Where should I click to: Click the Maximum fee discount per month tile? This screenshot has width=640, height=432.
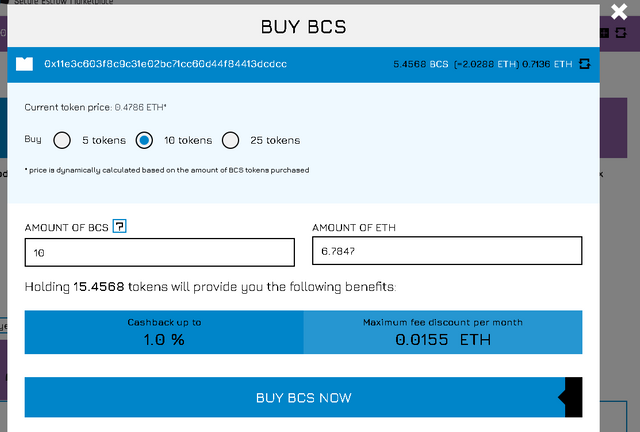click(x=443, y=332)
